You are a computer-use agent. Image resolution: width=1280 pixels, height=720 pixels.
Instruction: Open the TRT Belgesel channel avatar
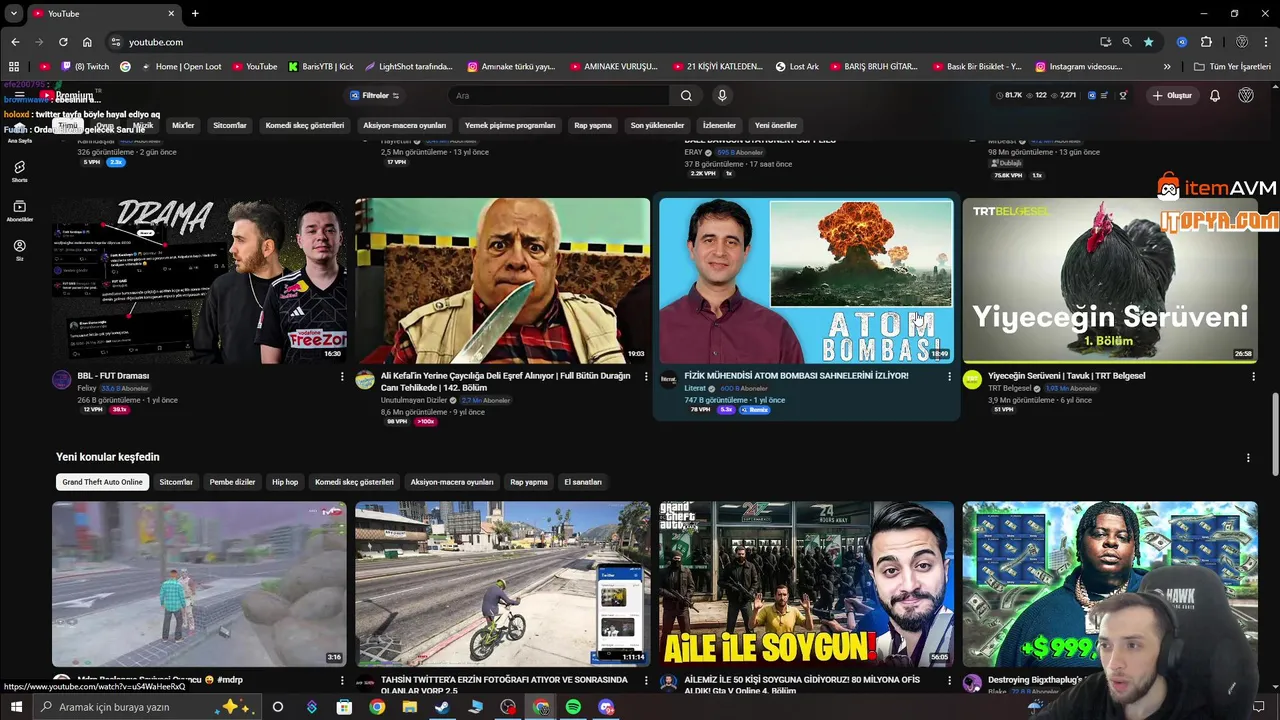(972, 380)
